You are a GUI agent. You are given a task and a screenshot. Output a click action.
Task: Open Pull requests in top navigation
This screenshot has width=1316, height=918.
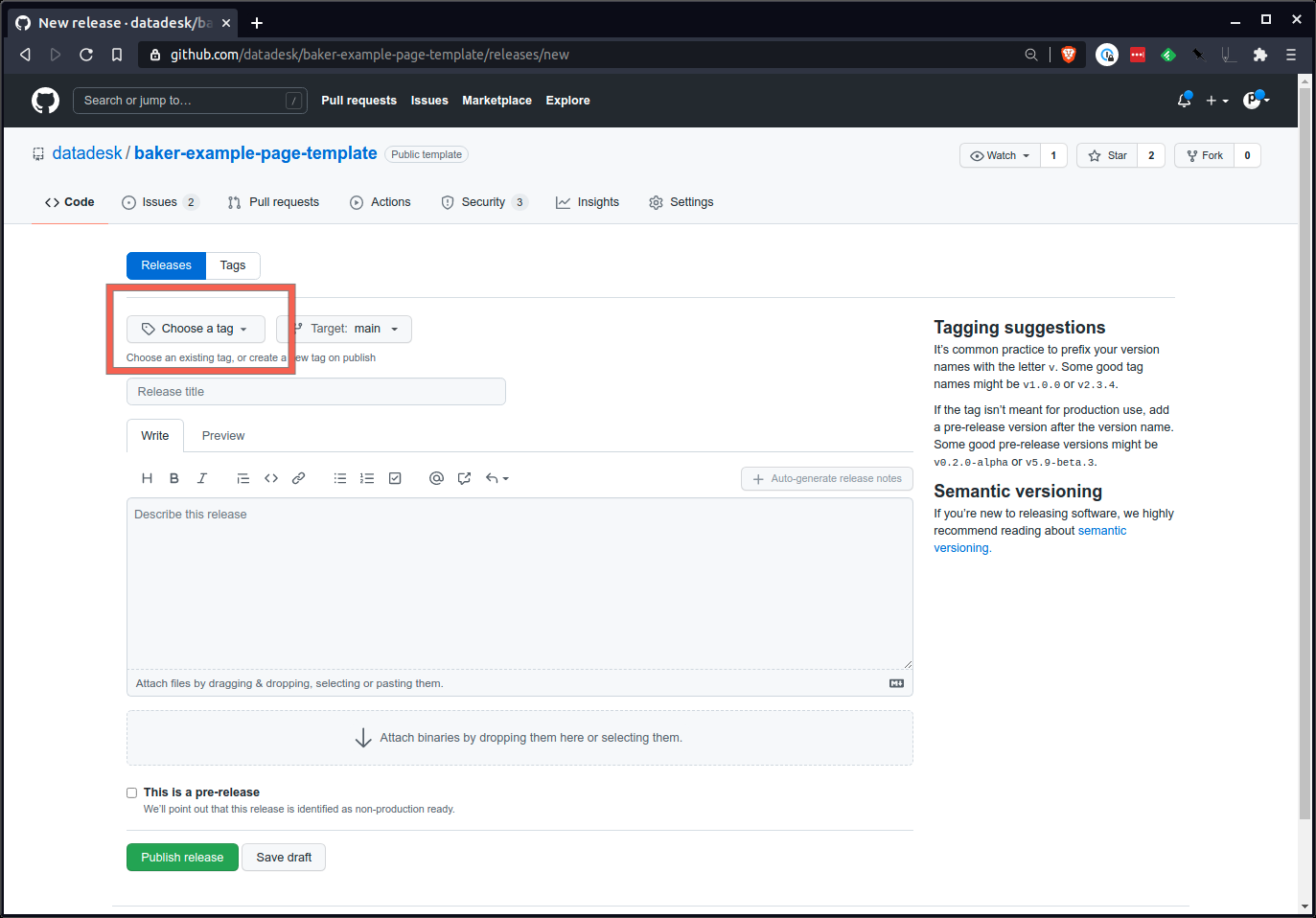point(358,101)
